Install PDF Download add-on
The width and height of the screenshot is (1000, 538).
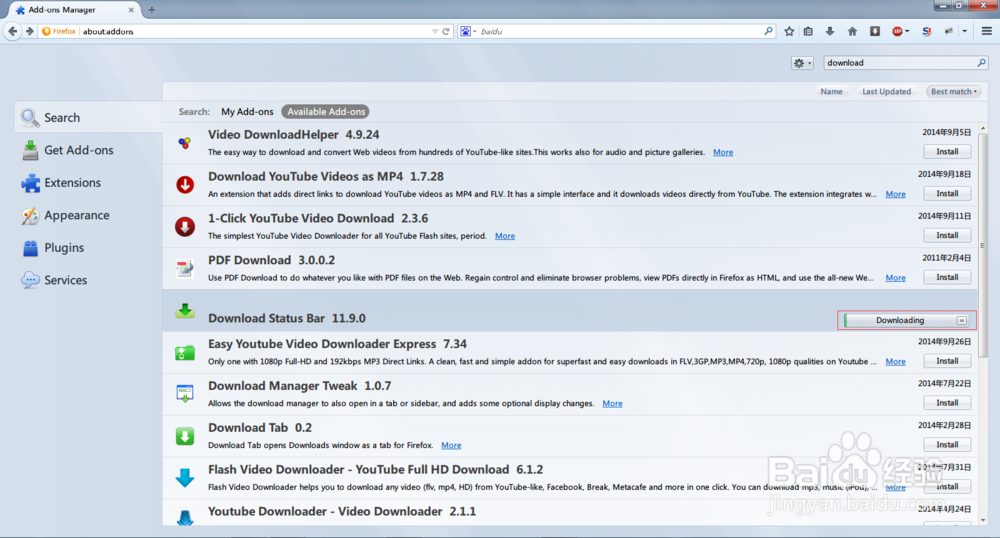947,277
